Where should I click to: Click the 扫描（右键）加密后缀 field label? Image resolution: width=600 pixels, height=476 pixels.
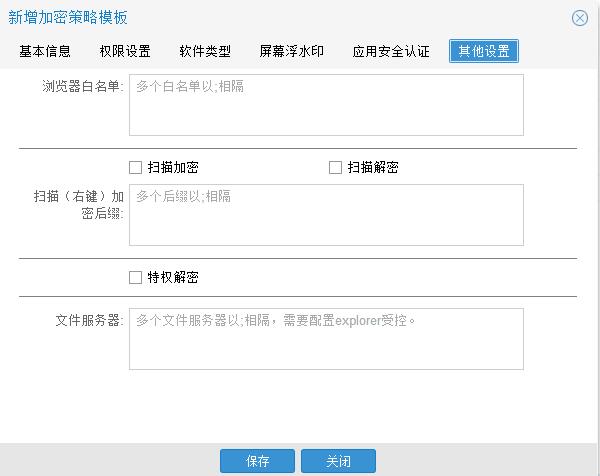coord(78,205)
